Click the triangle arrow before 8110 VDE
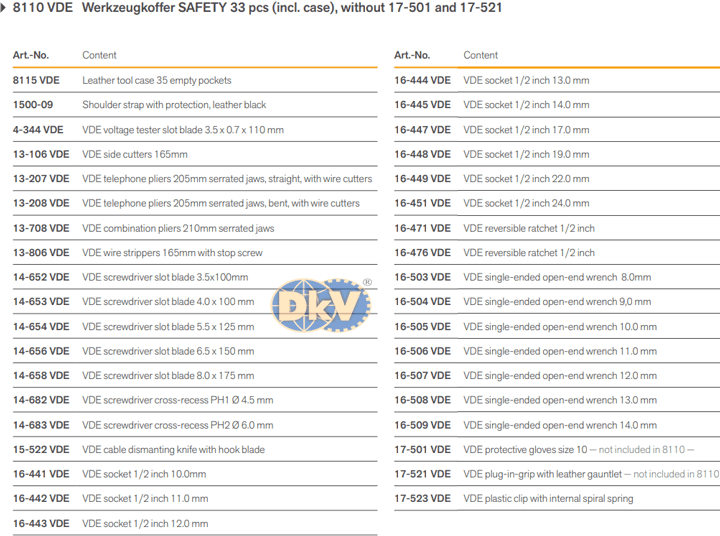This screenshot has height=536, width=720. click(x=5, y=8)
